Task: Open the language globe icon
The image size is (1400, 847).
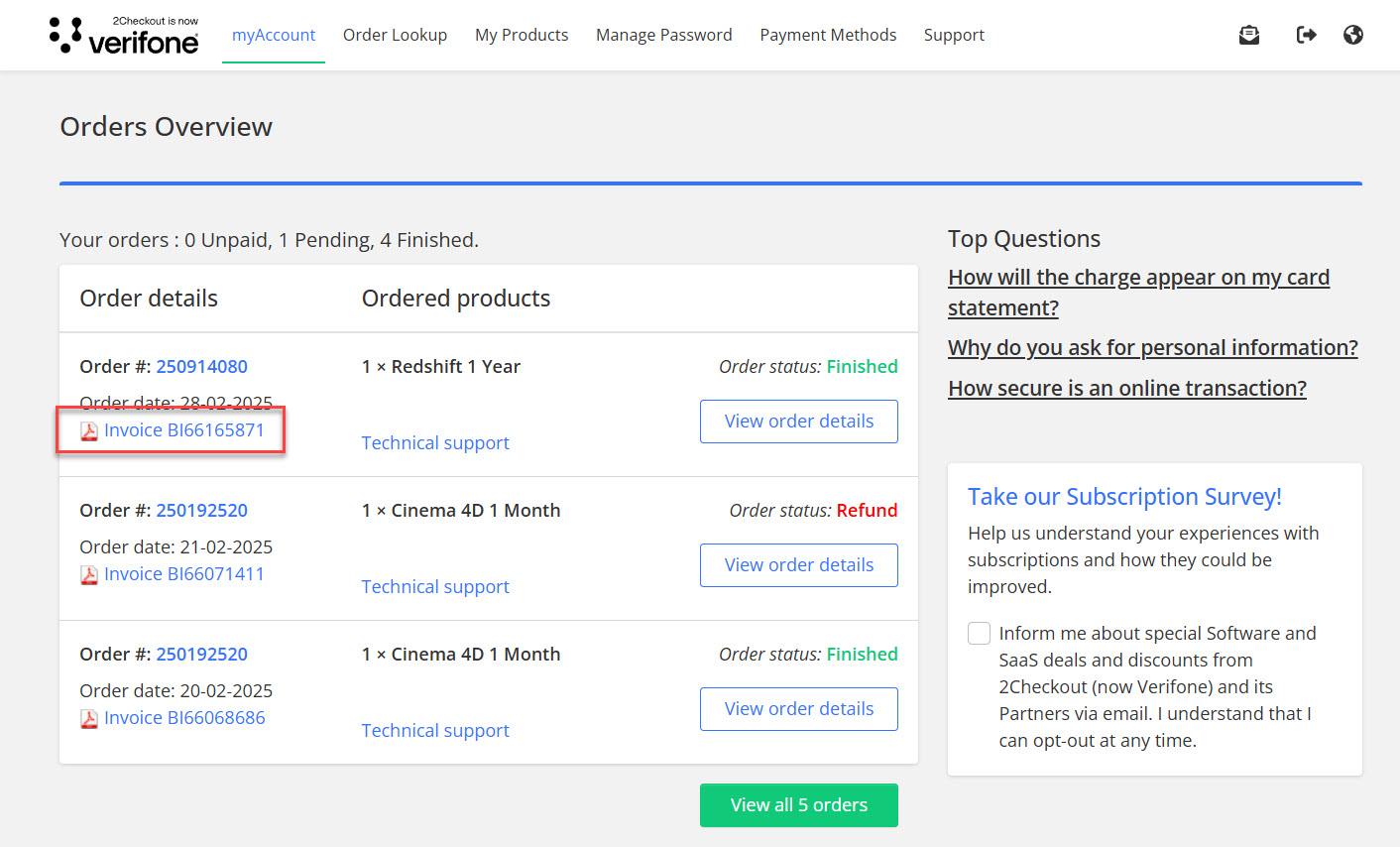Action: 1353,36
